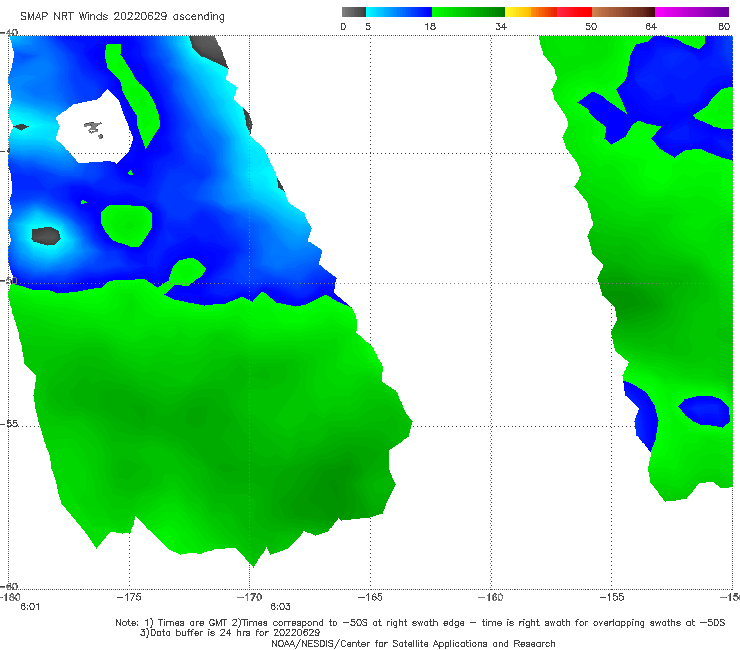740x650 pixels.
Task: Click the longitude label "-170"
Action: pyautogui.click(x=250, y=597)
